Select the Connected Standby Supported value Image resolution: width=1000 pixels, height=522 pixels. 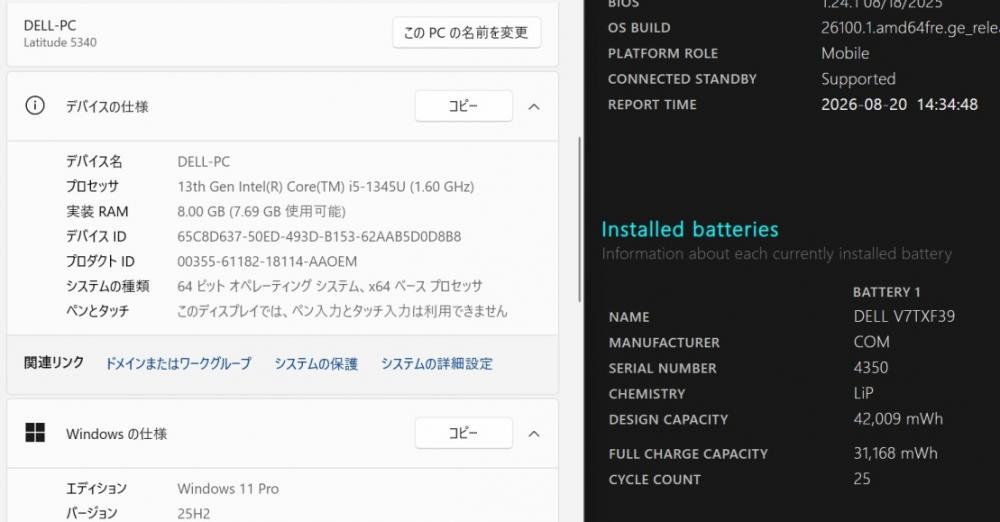pos(858,79)
